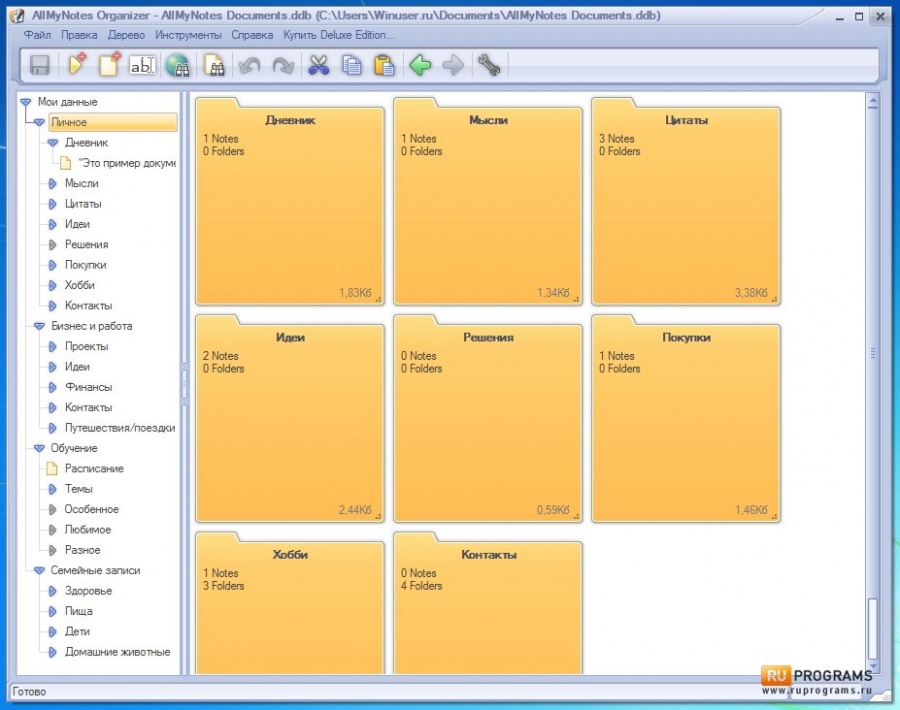Expand the Мысли tree node
Viewport: 900px width, 710px height.
53,183
